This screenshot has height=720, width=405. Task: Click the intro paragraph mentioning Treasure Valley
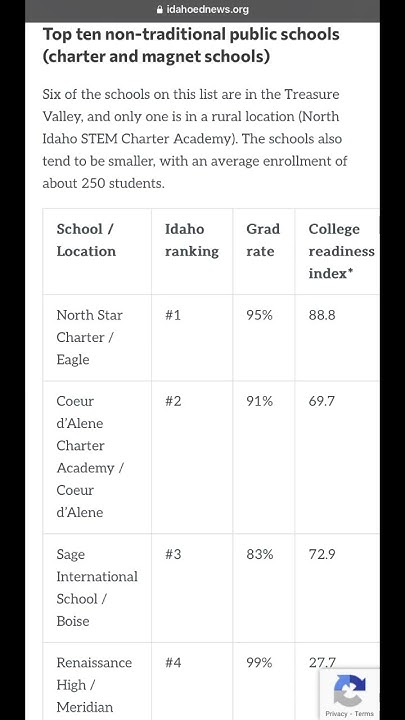pos(195,139)
